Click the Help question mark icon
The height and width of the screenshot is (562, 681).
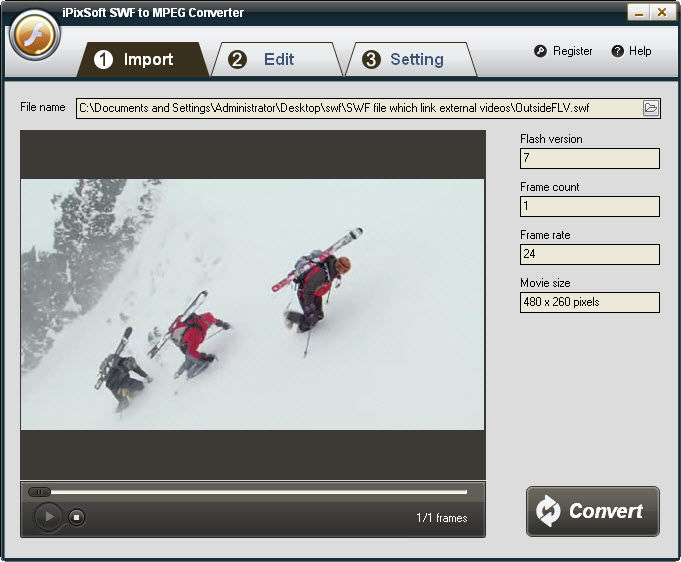click(x=617, y=51)
